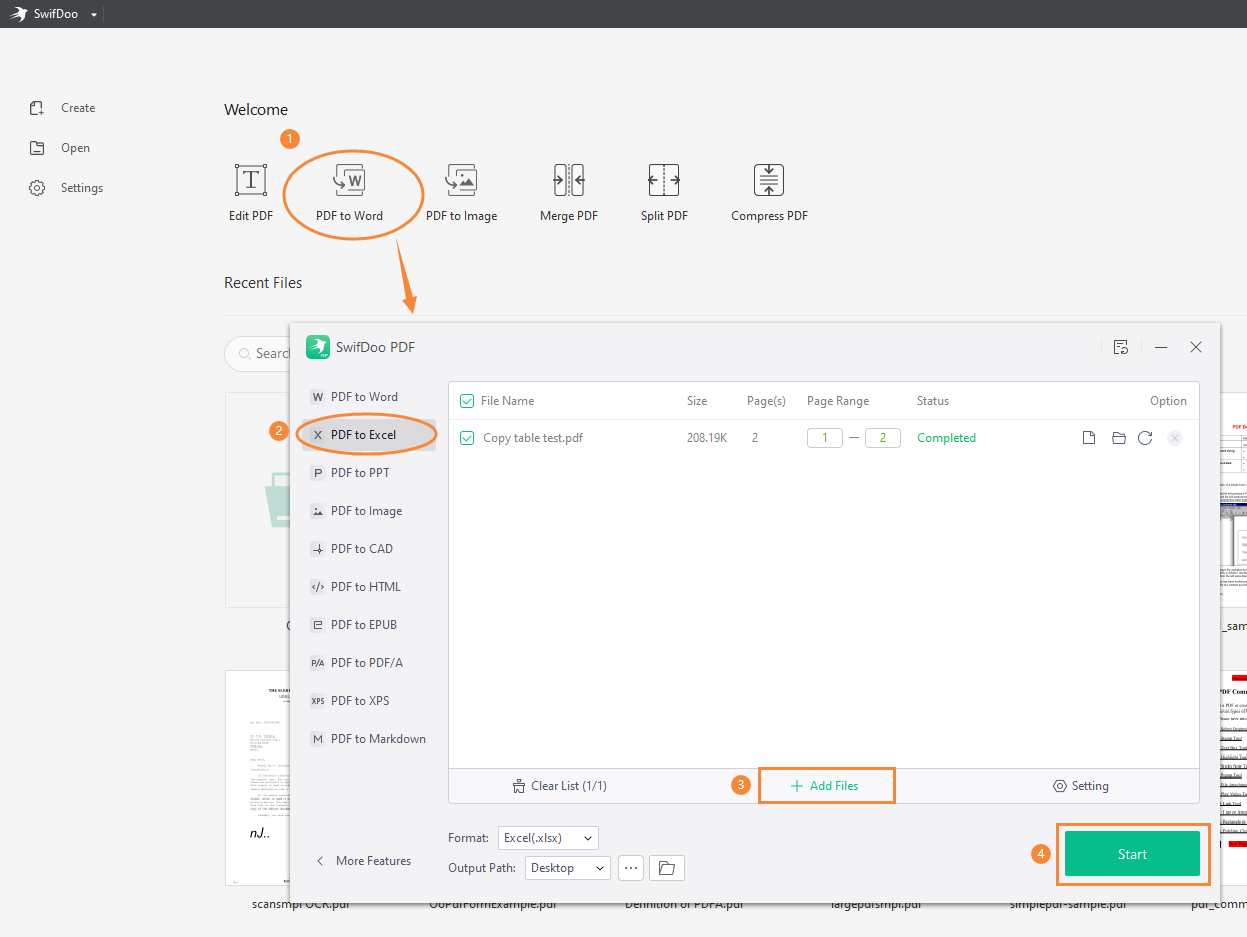Open the output folder icon button
The height and width of the screenshot is (937, 1247).
pyautogui.click(x=667, y=868)
